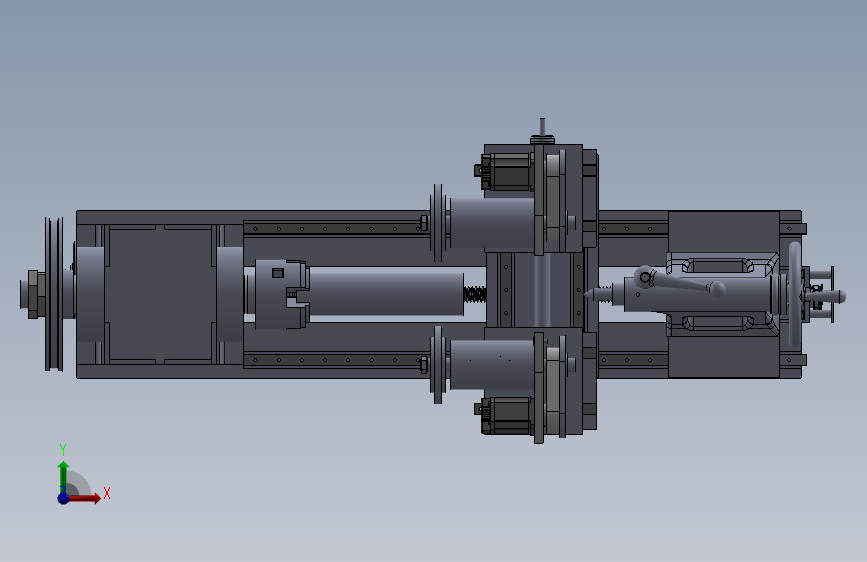Select the lower large cylinder on the carriage
Viewport: 867px width, 562px height.
[x=492, y=365]
